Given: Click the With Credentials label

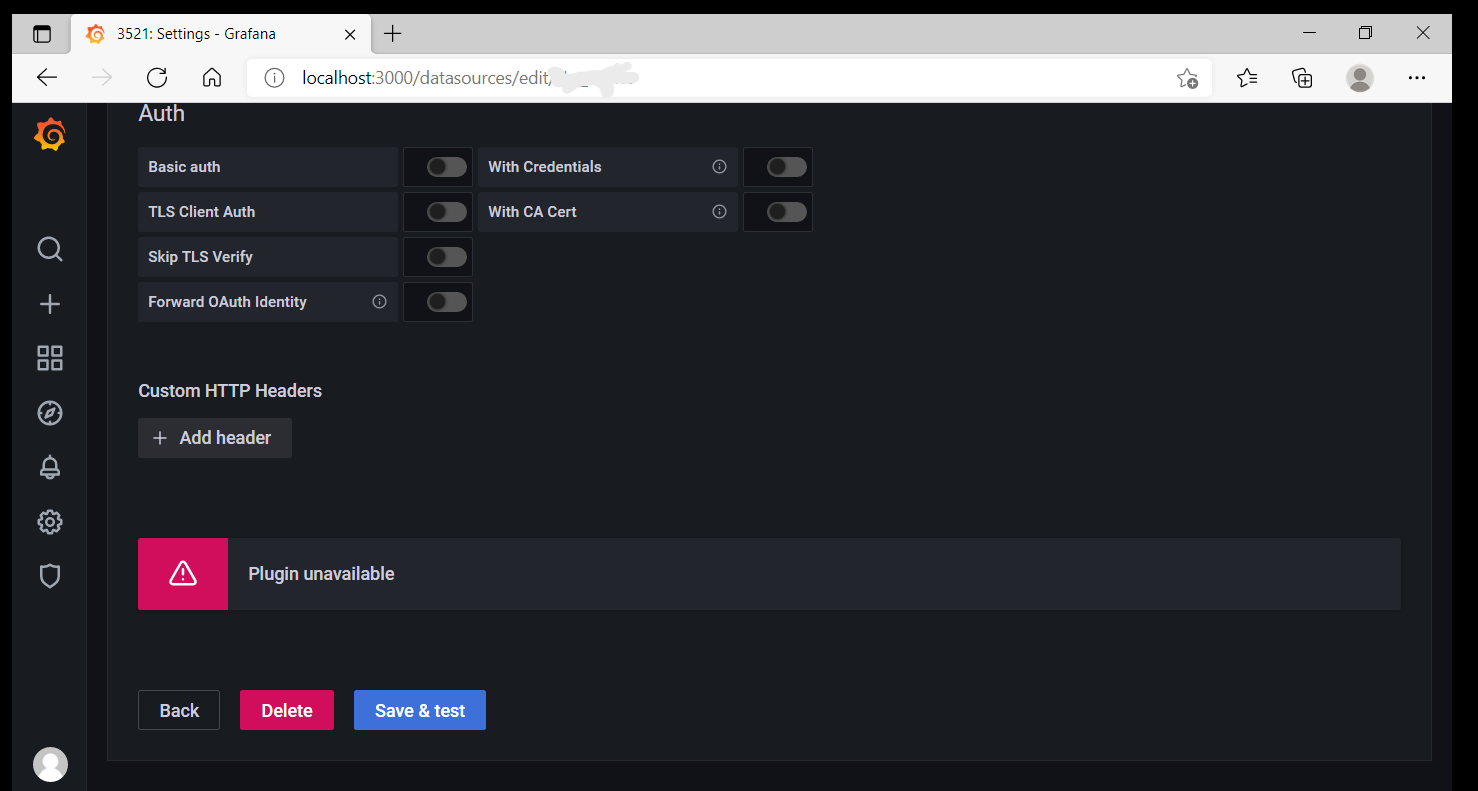Looking at the screenshot, I should [545, 167].
